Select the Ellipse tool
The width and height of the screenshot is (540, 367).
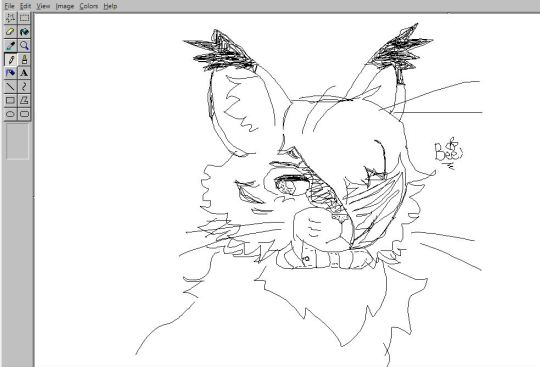point(10,114)
